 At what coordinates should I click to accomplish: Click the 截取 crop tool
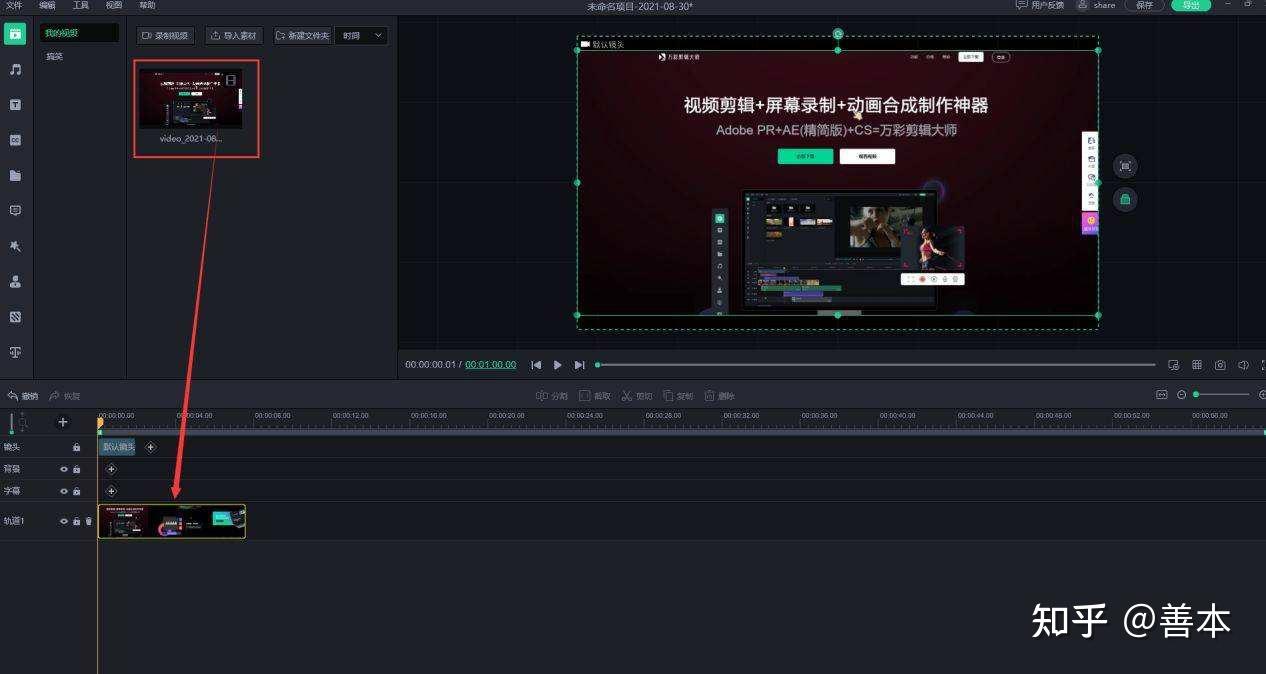(595, 396)
